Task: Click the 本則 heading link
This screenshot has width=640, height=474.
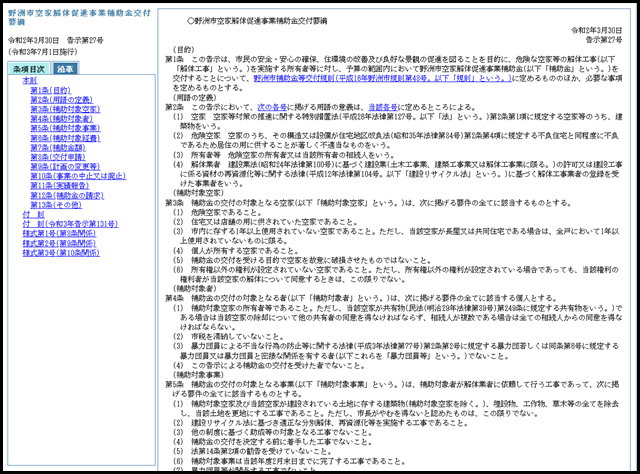Action: click(29, 80)
